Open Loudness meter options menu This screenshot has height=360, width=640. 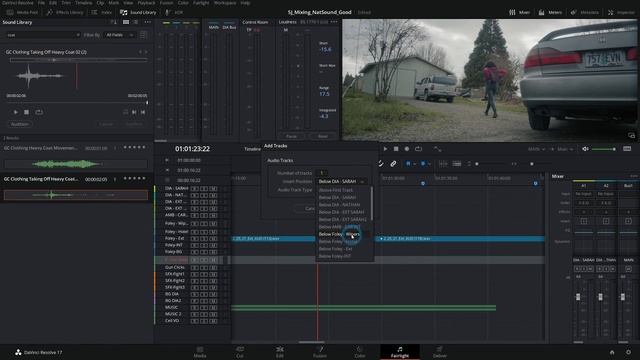click(334, 22)
